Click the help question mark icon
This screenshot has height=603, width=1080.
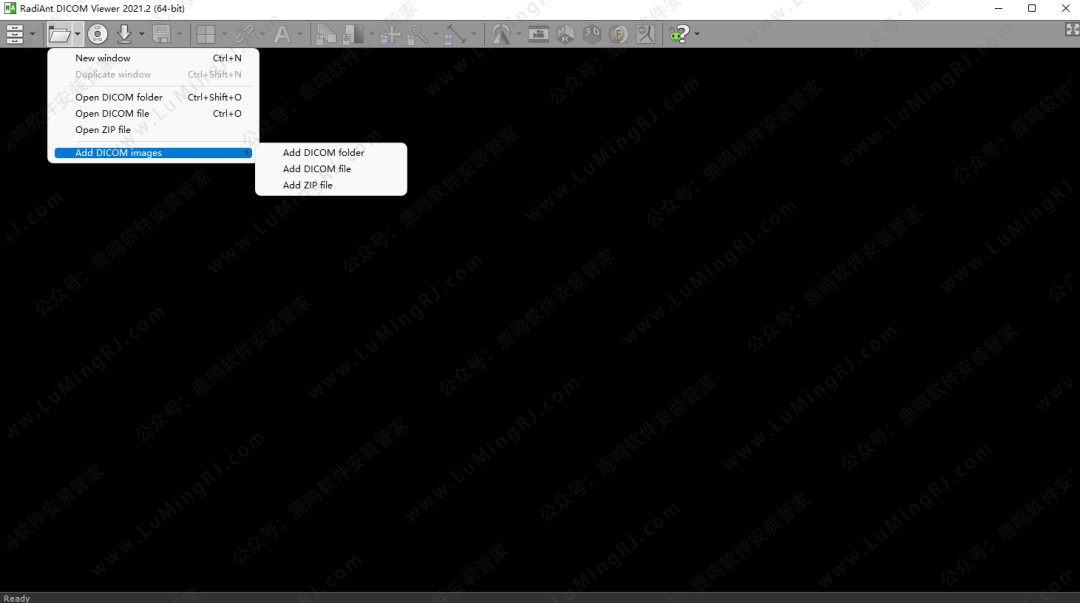pyautogui.click(x=680, y=34)
